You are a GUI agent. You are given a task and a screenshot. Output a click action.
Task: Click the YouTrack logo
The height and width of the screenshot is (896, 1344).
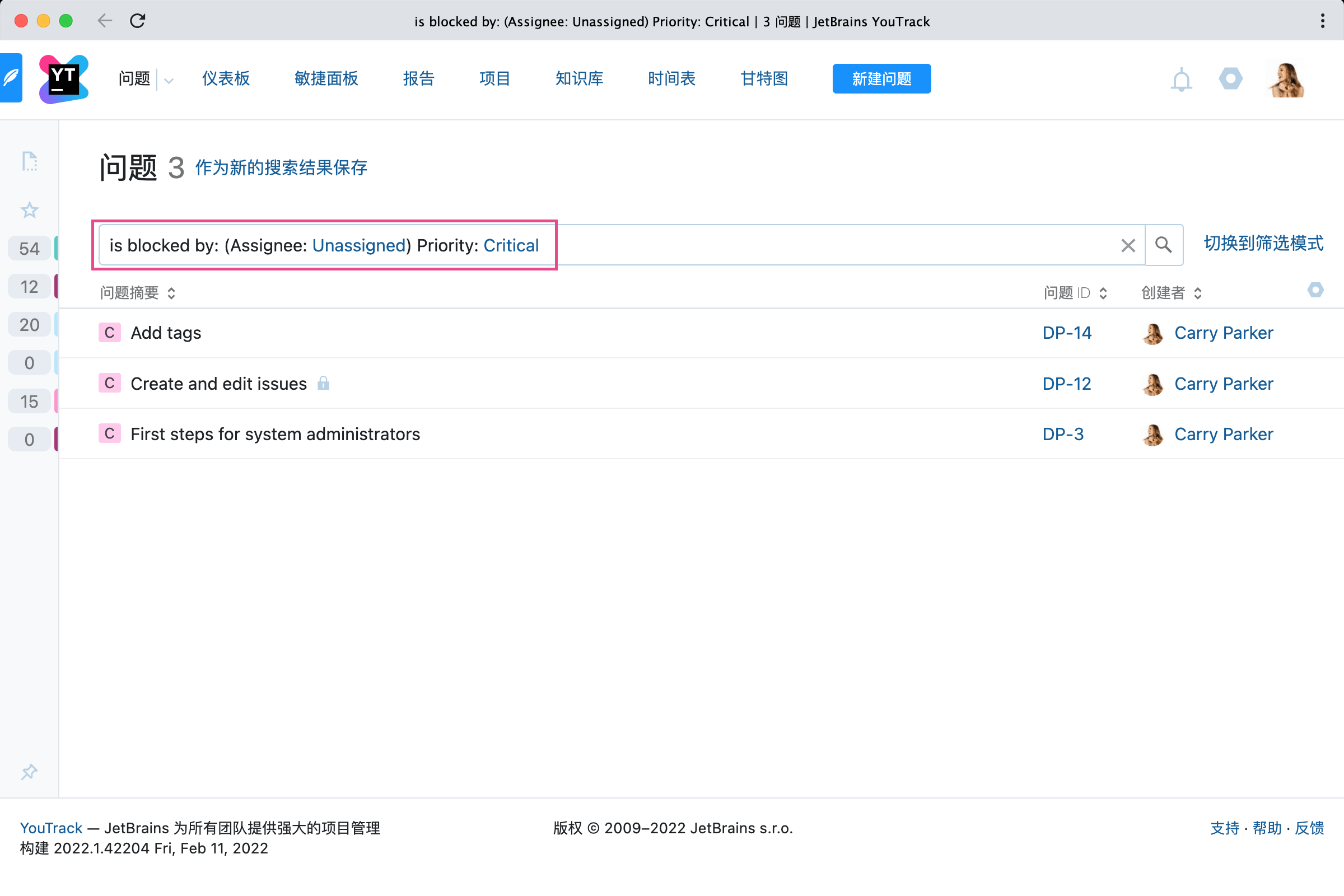point(63,79)
